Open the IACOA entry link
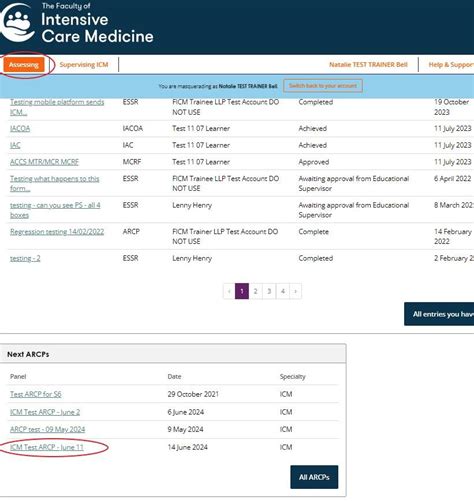This screenshot has width=474, height=501. coord(20,129)
